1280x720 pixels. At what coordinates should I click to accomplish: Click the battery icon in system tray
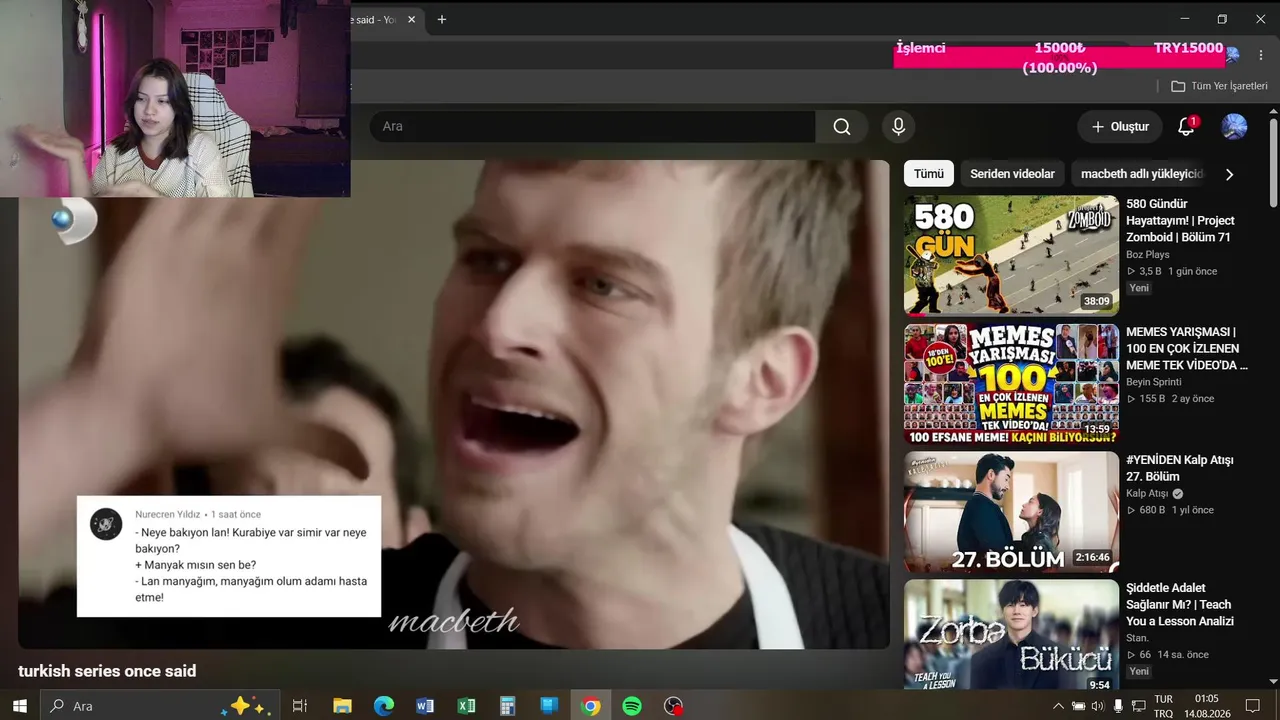[1078, 706]
